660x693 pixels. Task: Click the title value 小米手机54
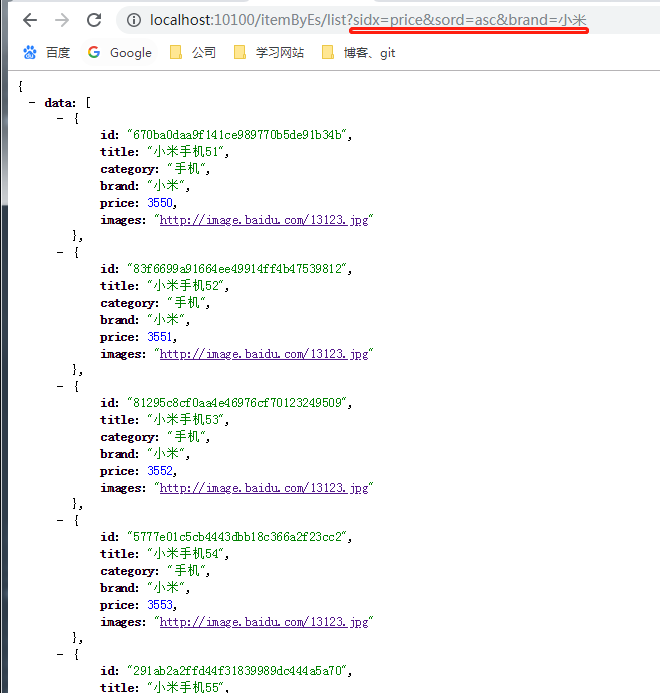pos(186,554)
